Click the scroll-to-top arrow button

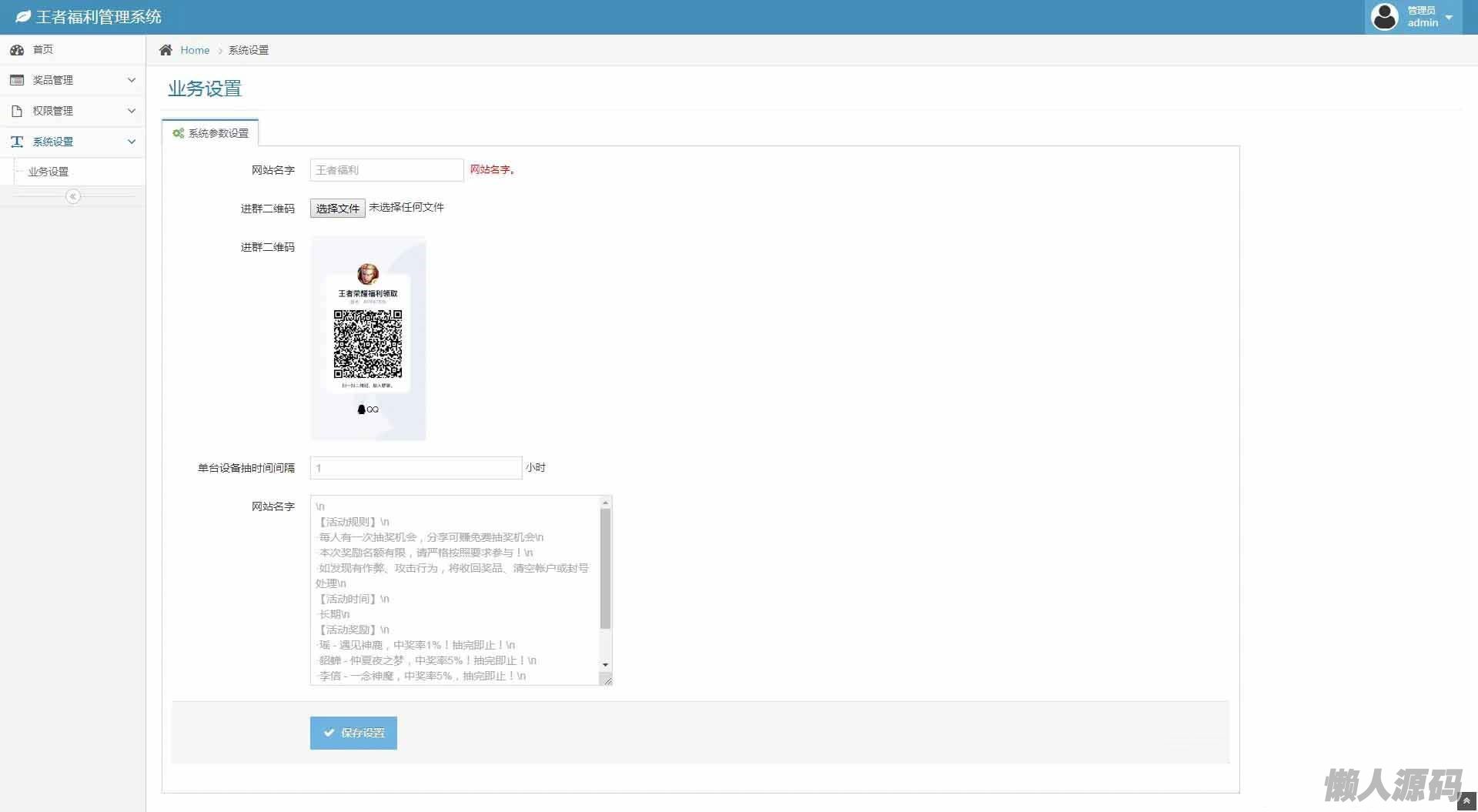point(1466,801)
